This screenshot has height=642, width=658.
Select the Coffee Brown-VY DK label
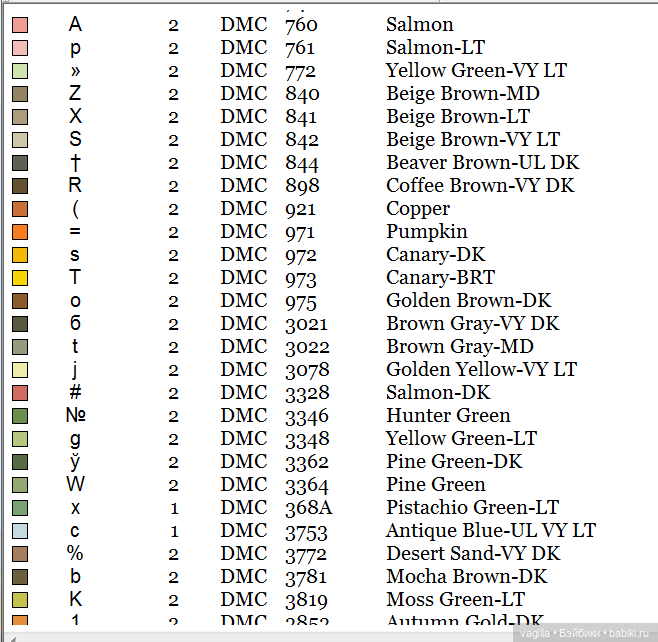[480, 186]
